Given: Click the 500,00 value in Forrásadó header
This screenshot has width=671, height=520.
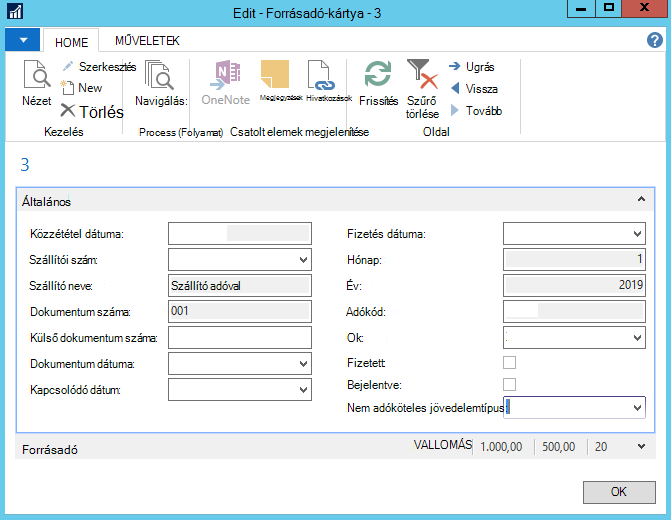Looking at the screenshot, I should coord(558,447).
